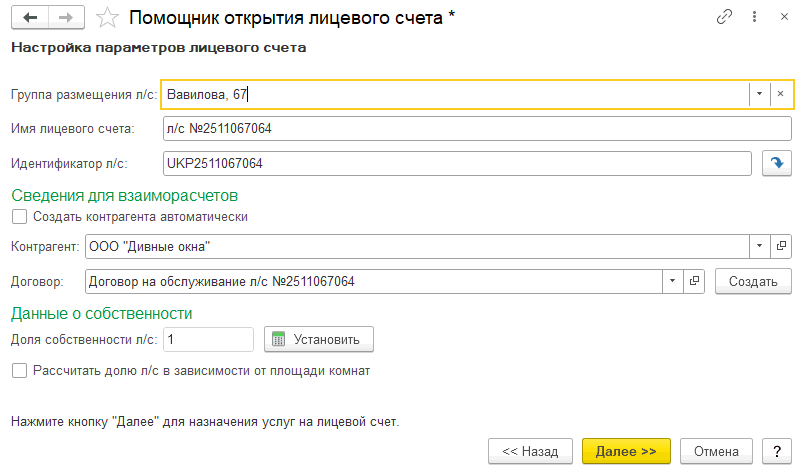Click the Создать contract button
The height and width of the screenshot is (472, 804).
point(746,282)
